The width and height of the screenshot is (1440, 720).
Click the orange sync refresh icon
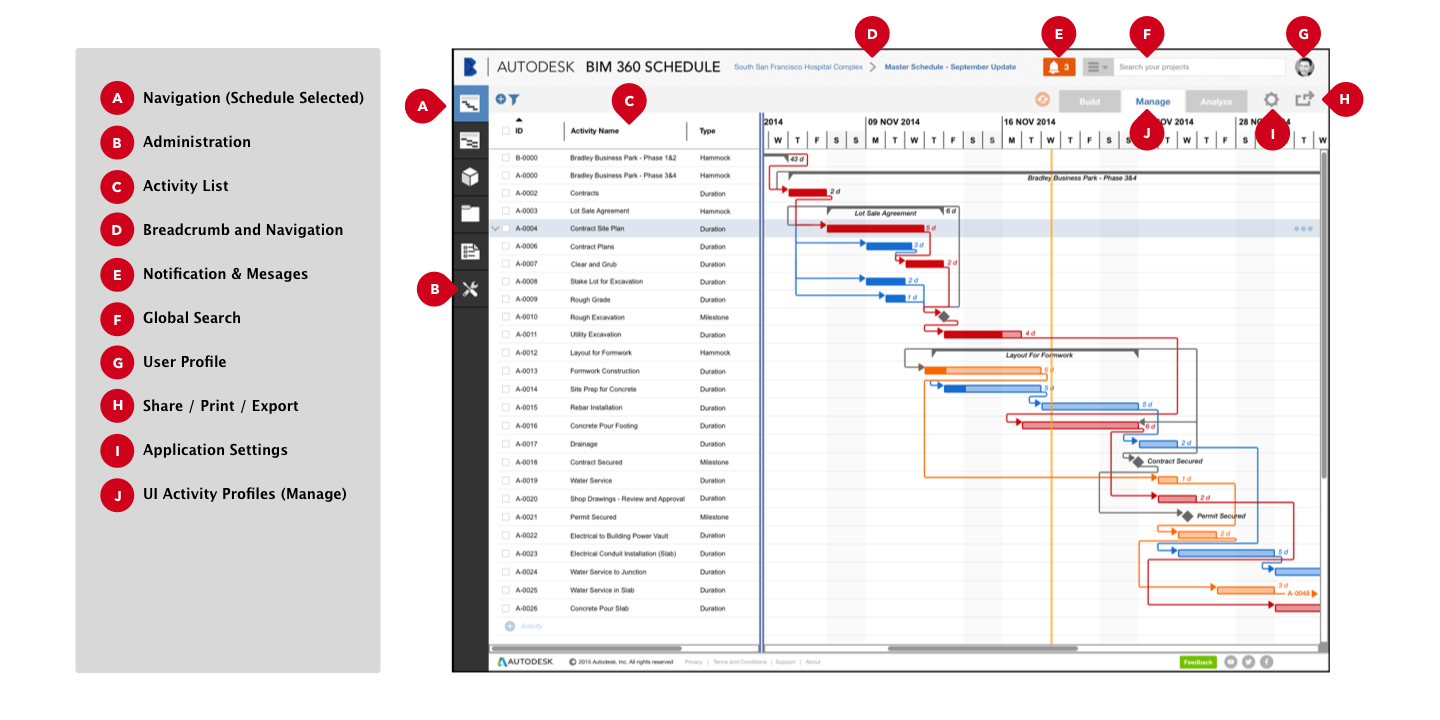[x=1042, y=100]
